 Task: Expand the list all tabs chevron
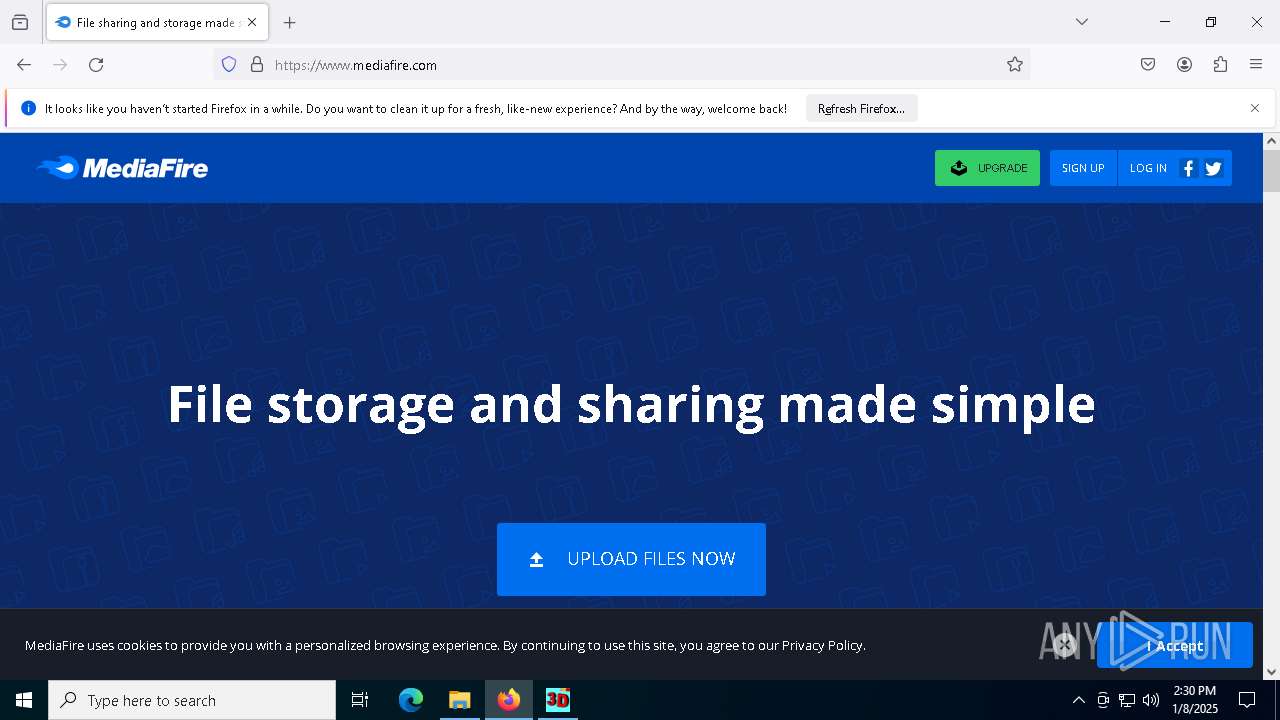coord(1082,22)
